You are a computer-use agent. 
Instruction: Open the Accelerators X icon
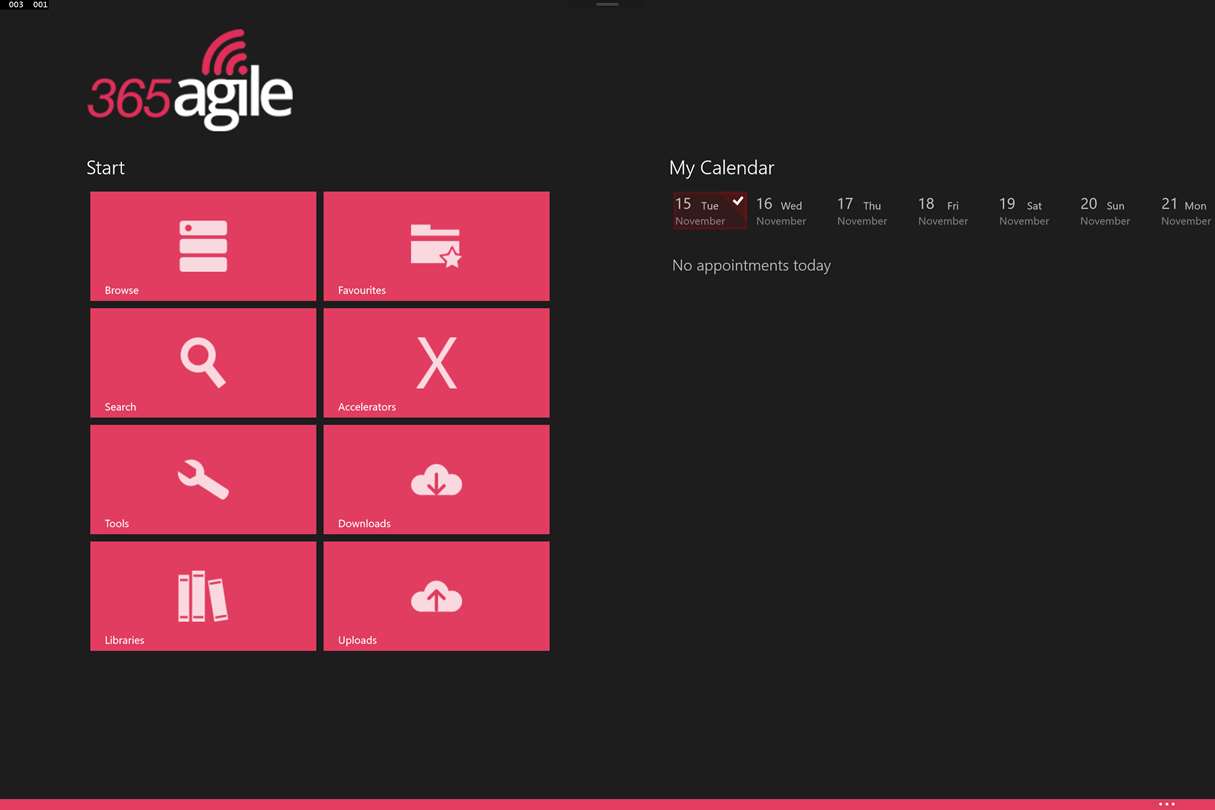[x=436, y=362]
